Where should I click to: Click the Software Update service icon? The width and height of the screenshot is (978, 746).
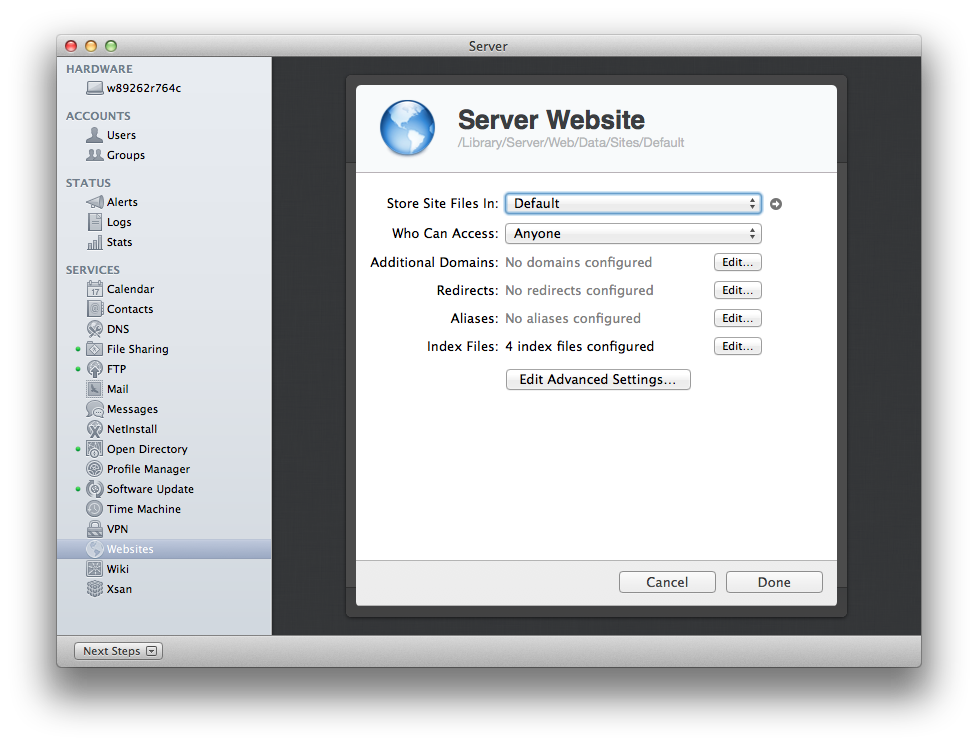(95, 489)
